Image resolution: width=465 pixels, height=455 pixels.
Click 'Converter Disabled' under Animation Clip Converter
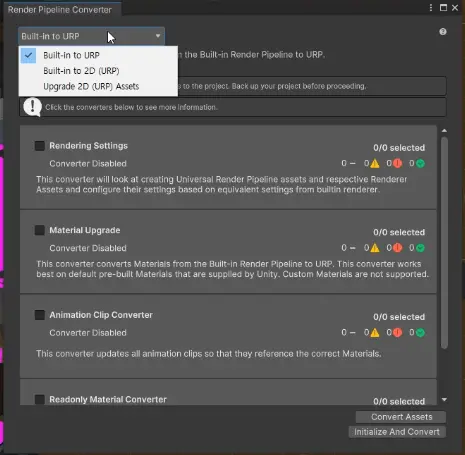88,333
